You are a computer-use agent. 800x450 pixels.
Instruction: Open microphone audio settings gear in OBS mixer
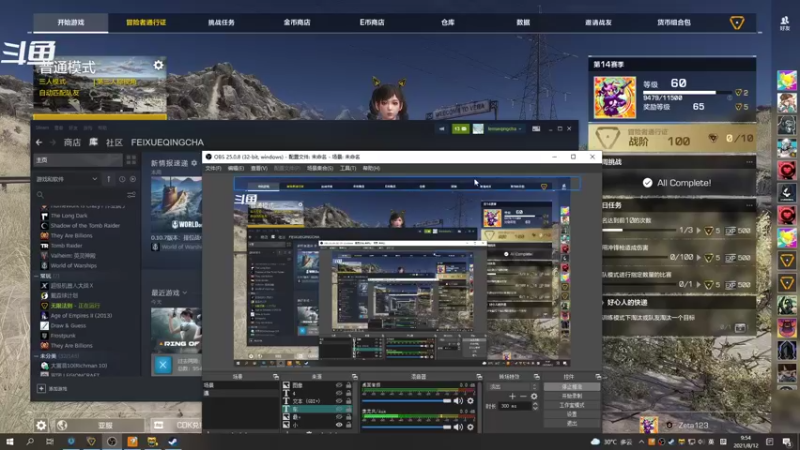[x=470, y=427]
